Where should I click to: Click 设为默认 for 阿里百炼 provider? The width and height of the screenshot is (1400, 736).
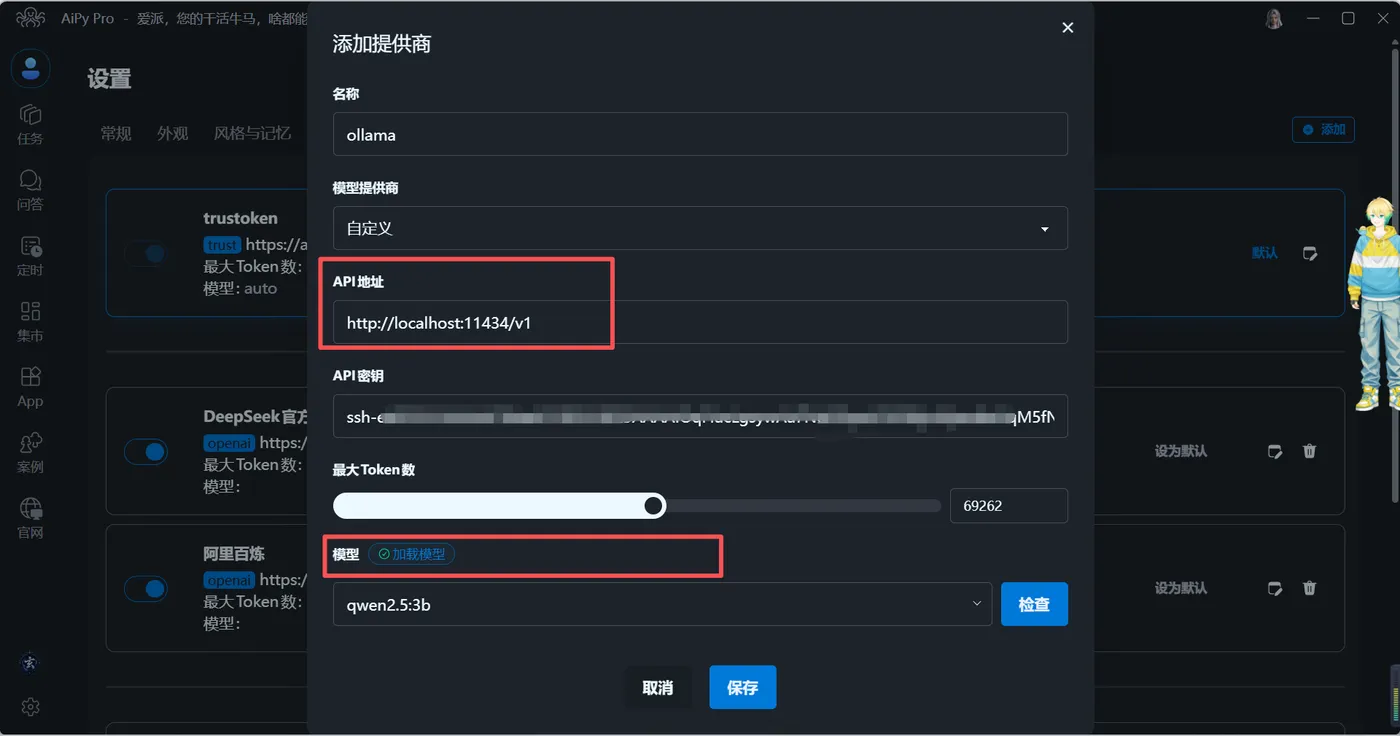pos(1181,589)
